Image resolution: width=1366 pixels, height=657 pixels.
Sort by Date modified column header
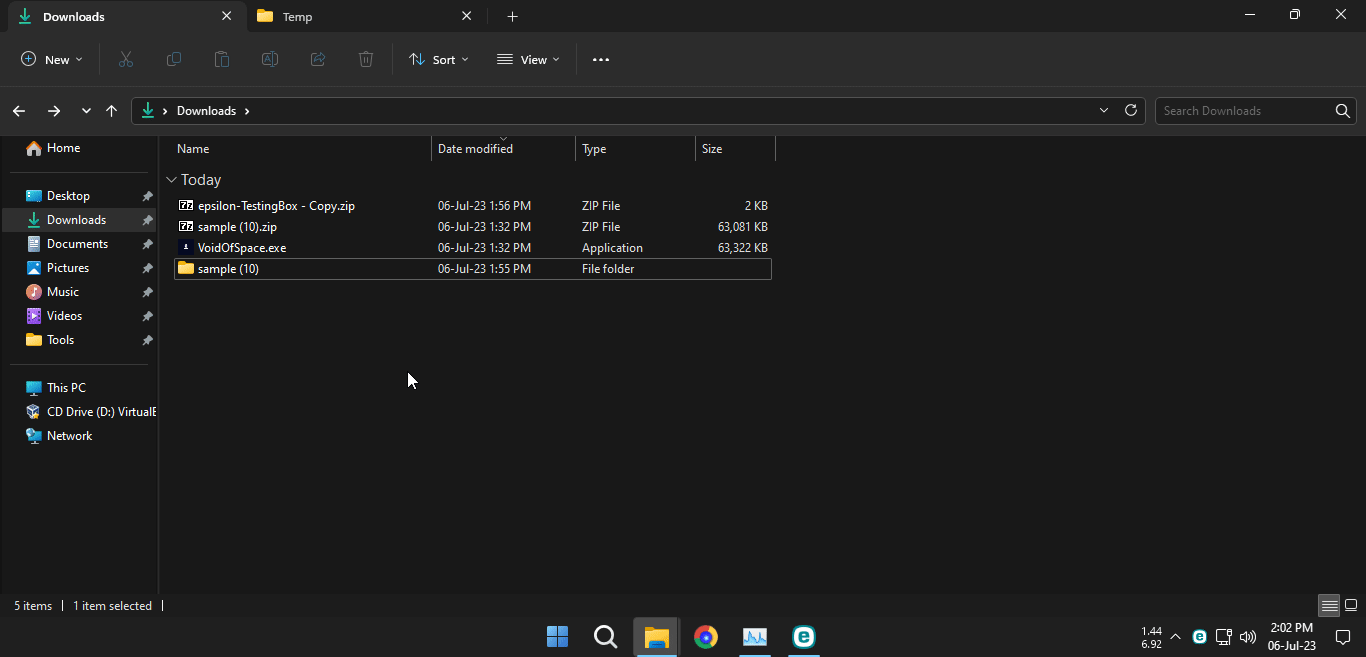[475, 149]
